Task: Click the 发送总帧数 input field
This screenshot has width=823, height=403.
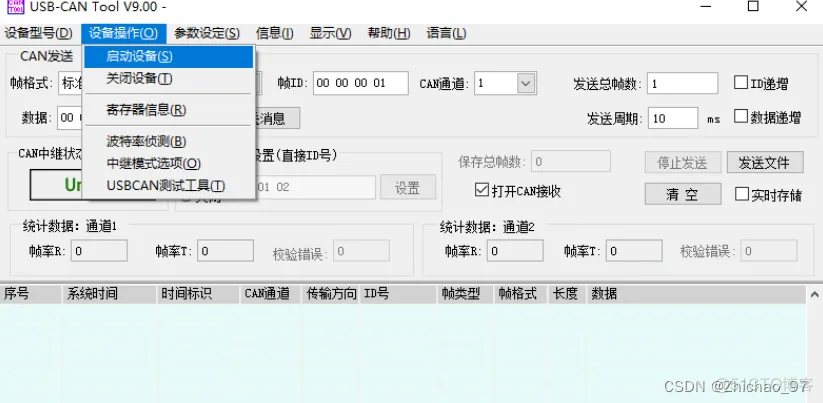Action: 682,83
